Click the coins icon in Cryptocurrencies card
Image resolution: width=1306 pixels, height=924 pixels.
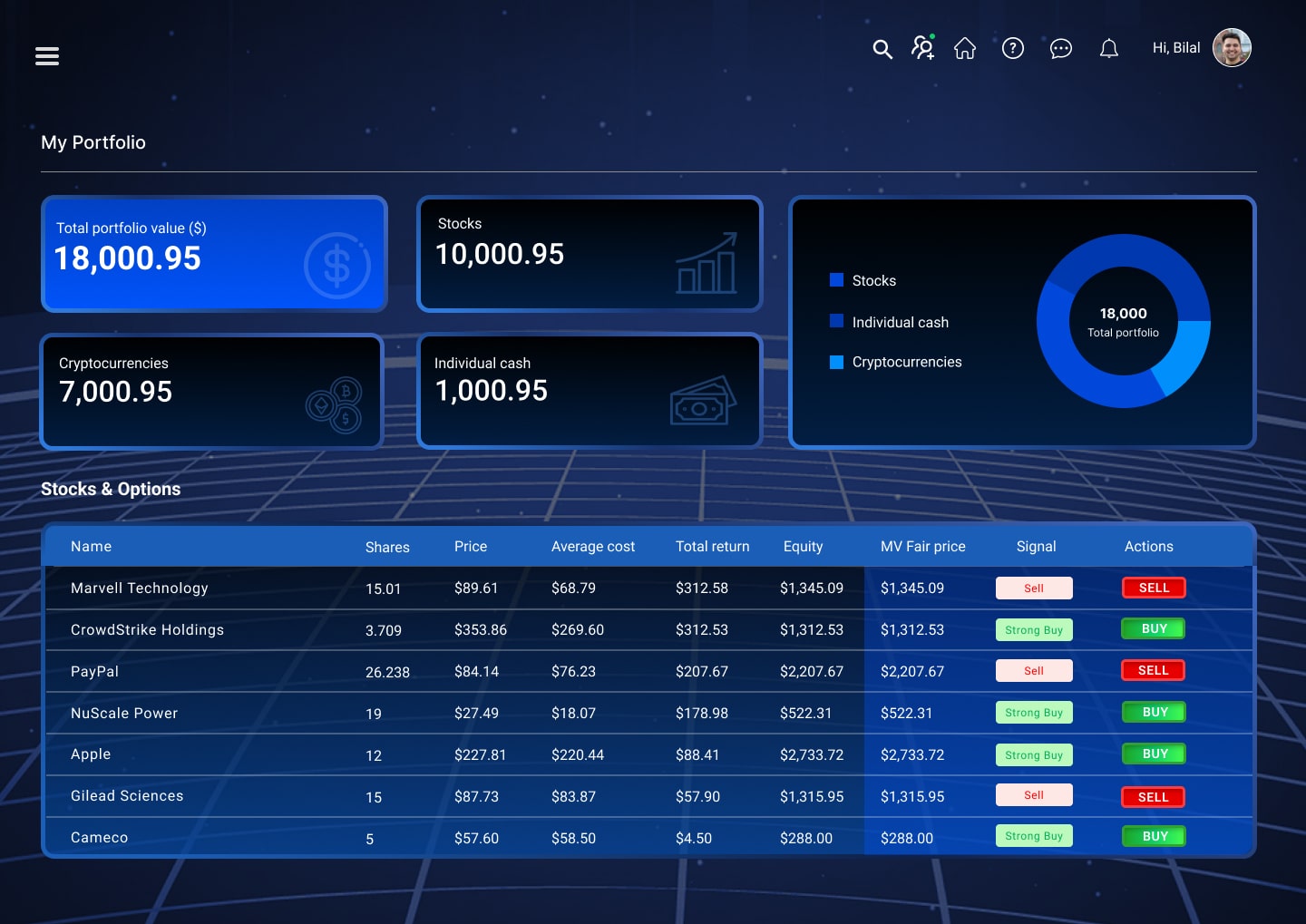pyautogui.click(x=334, y=405)
